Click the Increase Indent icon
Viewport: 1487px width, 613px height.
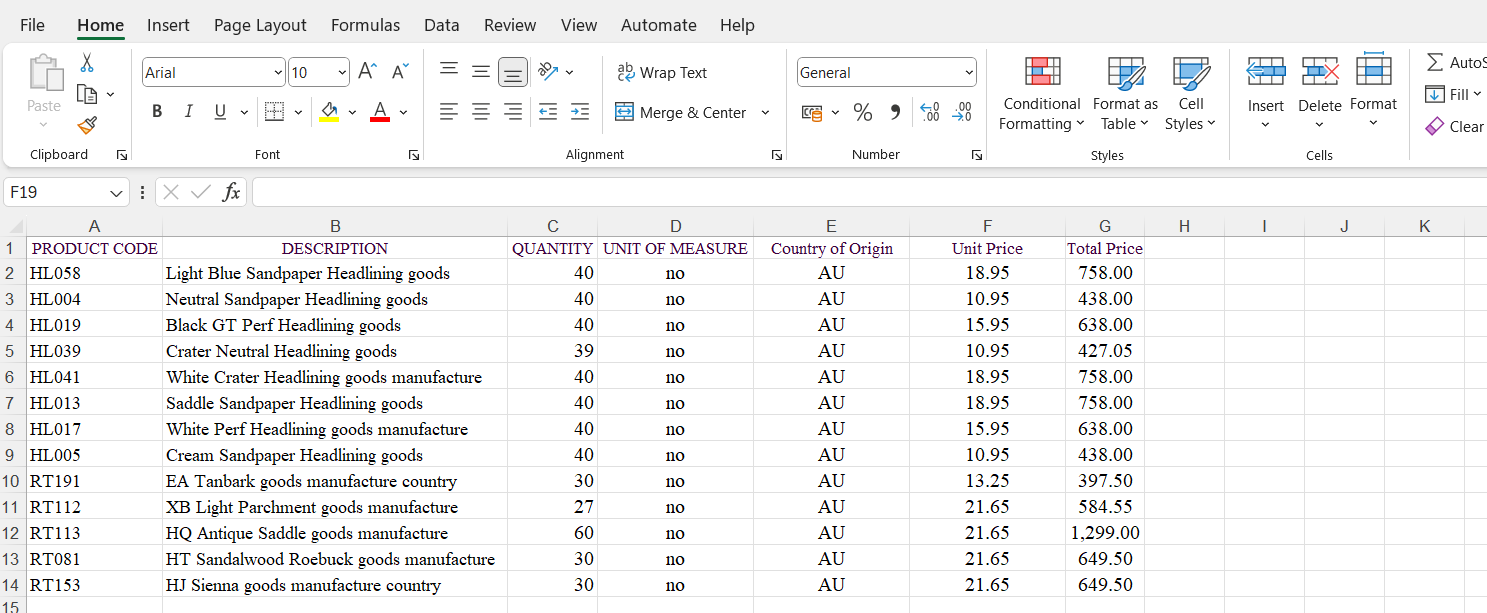(580, 112)
